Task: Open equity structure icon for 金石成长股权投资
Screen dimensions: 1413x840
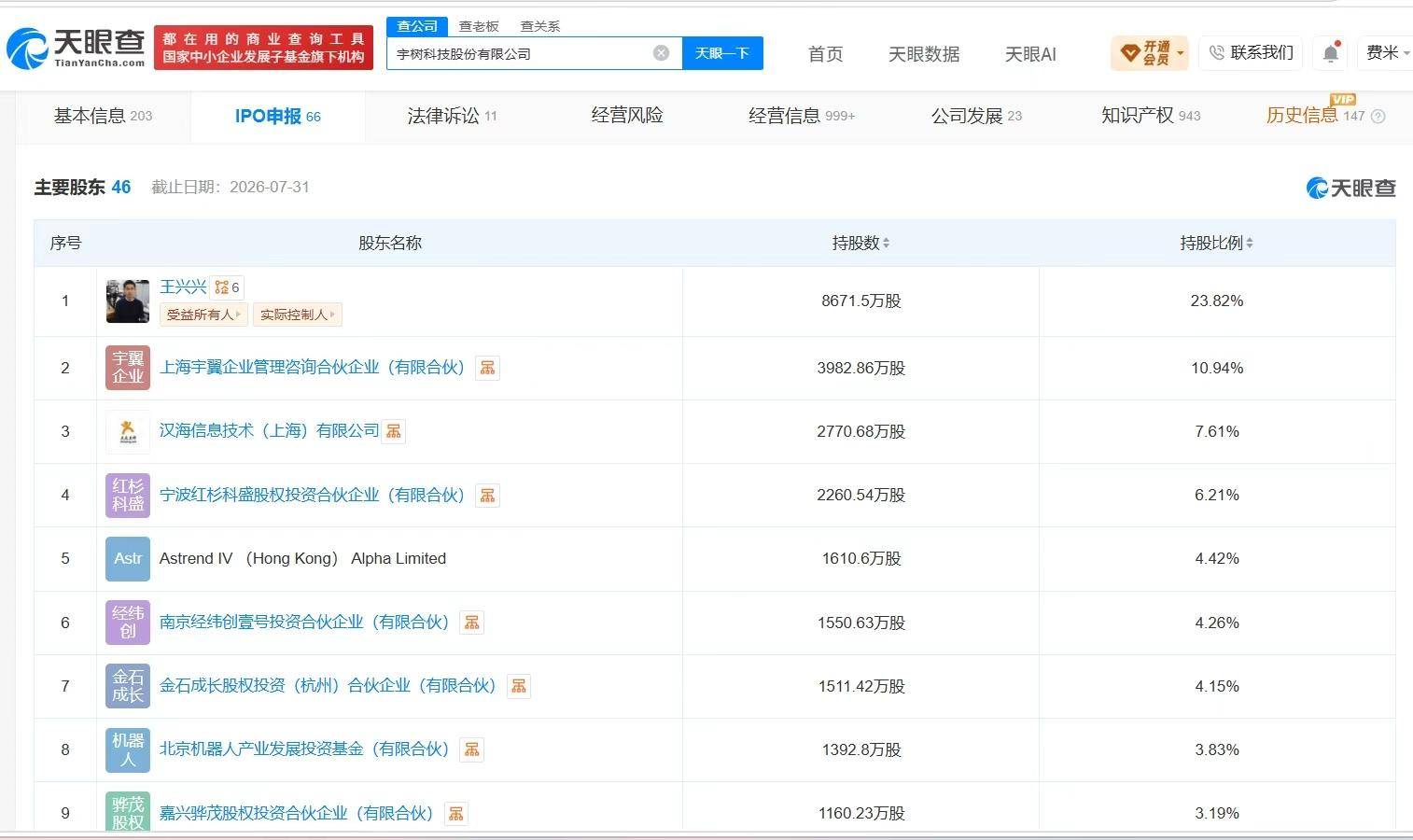Action: 519,686
